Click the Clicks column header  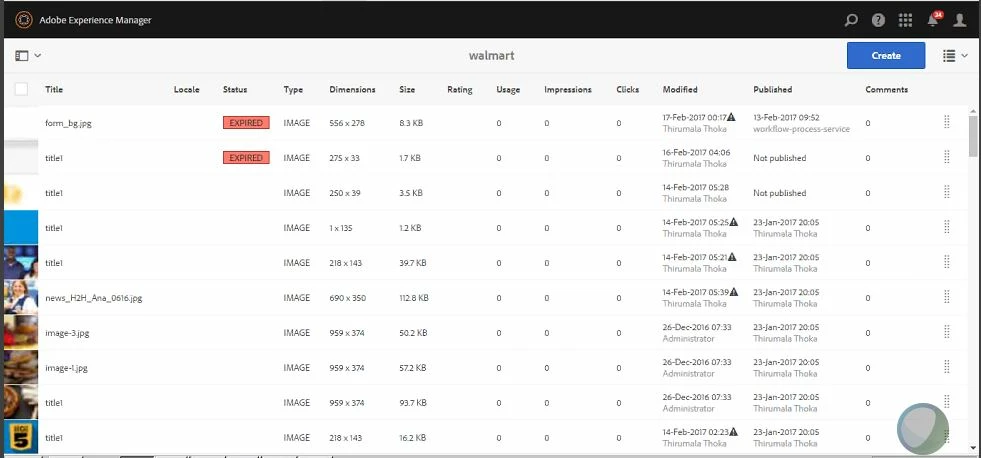(x=628, y=89)
